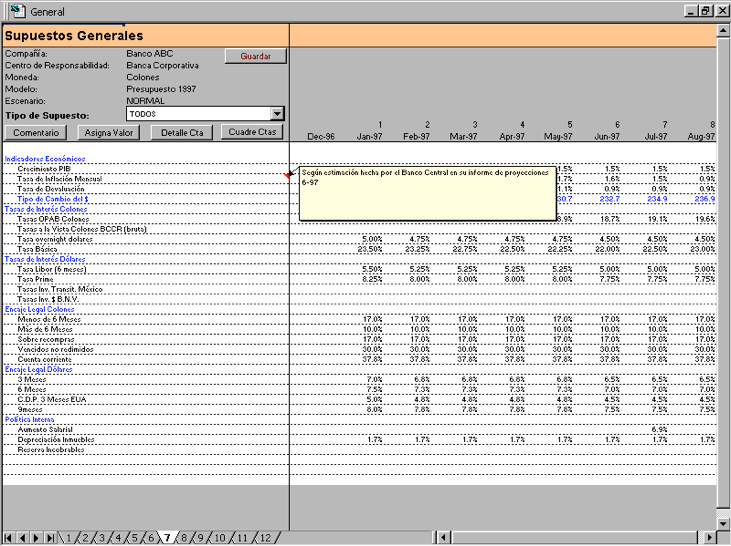Click next sheet tab arrow
Screen dimensions: 731x546
point(36,538)
